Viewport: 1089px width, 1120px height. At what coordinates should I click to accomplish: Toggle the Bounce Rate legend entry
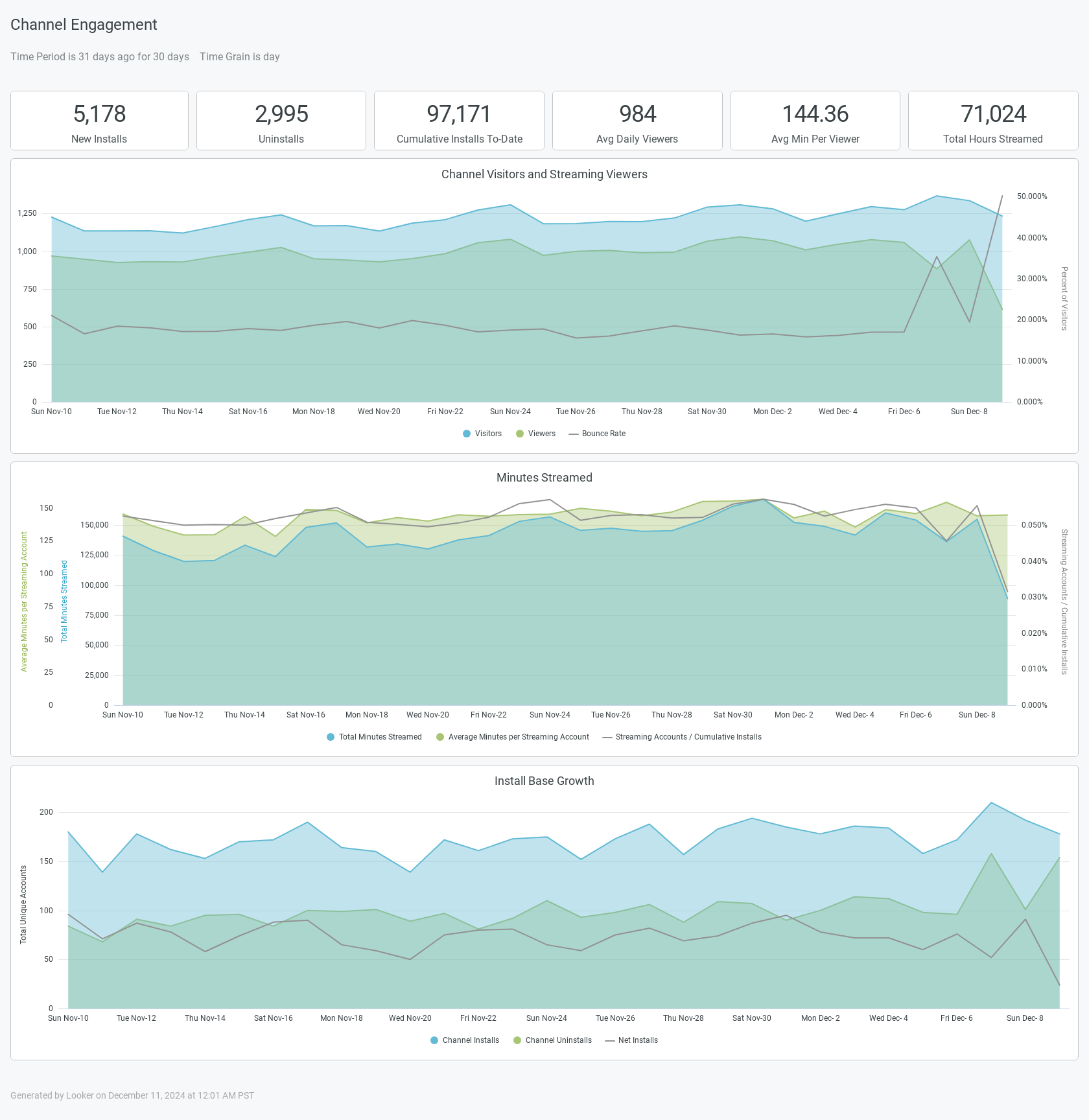click(597, 434)
